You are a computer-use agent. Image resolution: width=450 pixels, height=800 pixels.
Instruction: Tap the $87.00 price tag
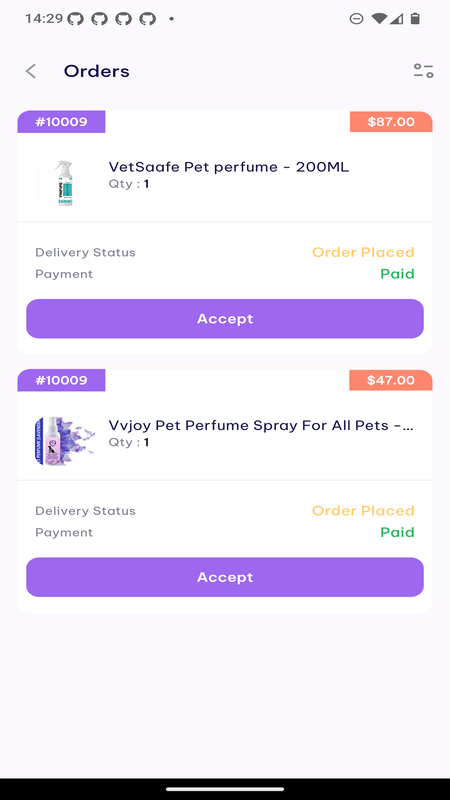[x=391, y=122]
